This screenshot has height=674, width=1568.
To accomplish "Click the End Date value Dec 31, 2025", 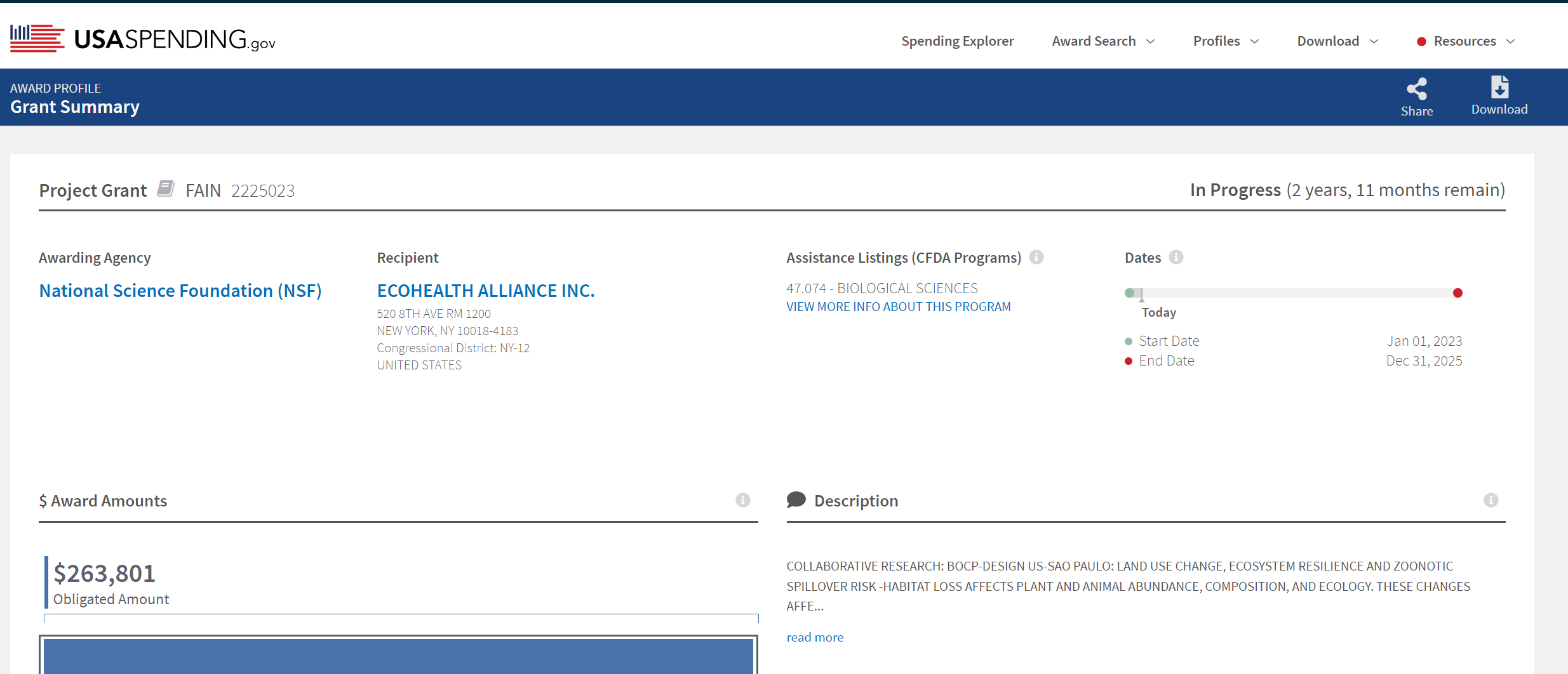I will tap(1424, 360).
